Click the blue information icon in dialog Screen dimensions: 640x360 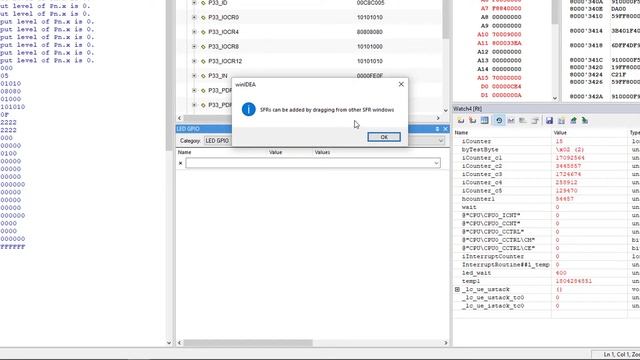(249, 109)
